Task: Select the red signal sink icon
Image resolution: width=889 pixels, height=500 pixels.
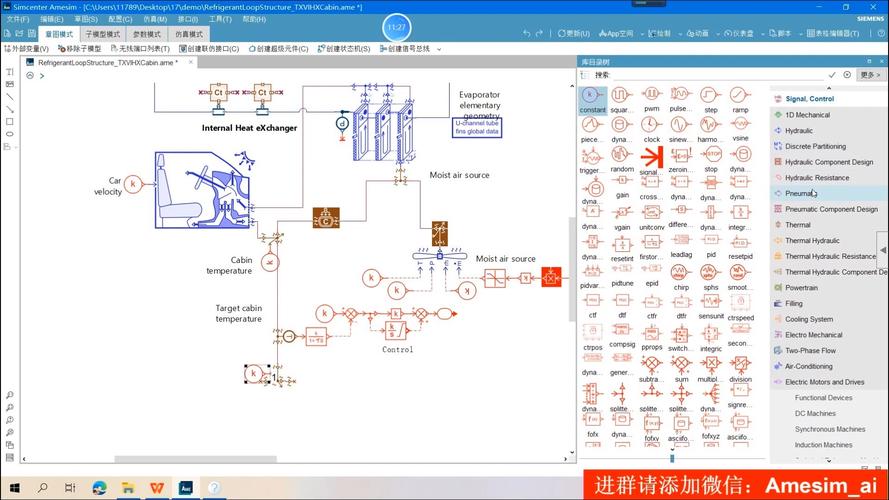Action: 651,159
